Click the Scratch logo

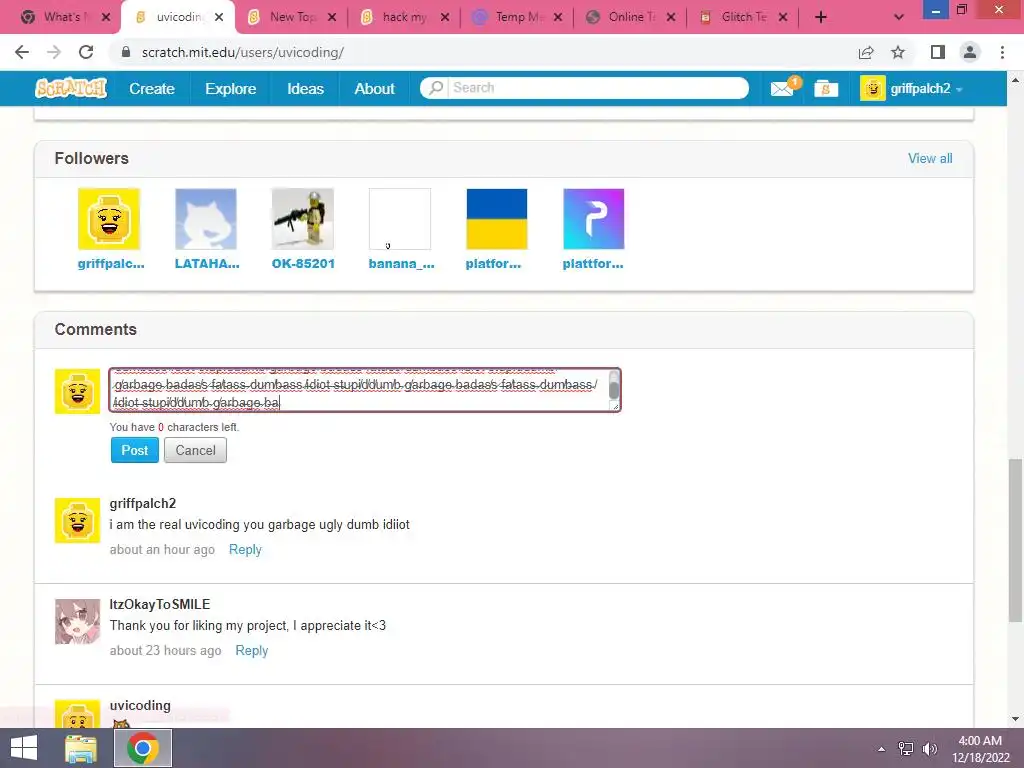pos(71,88)
